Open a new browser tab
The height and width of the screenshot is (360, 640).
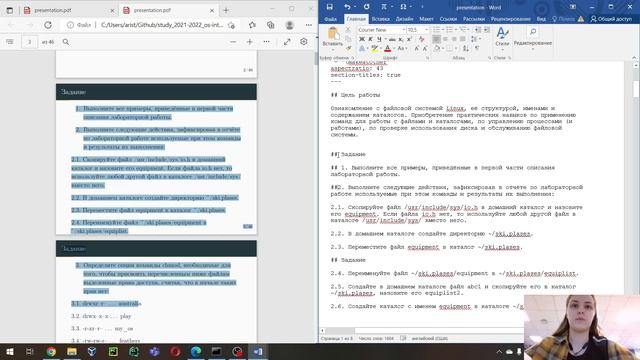coord(226,10)
